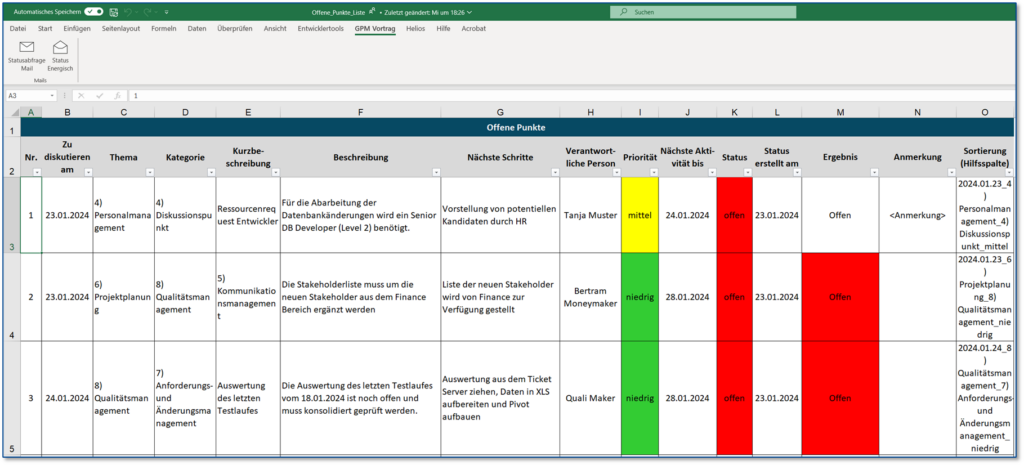Select the Bertram Moneymaker cell
This screenshot has width=1024, height=465.
tap(590, 297)
